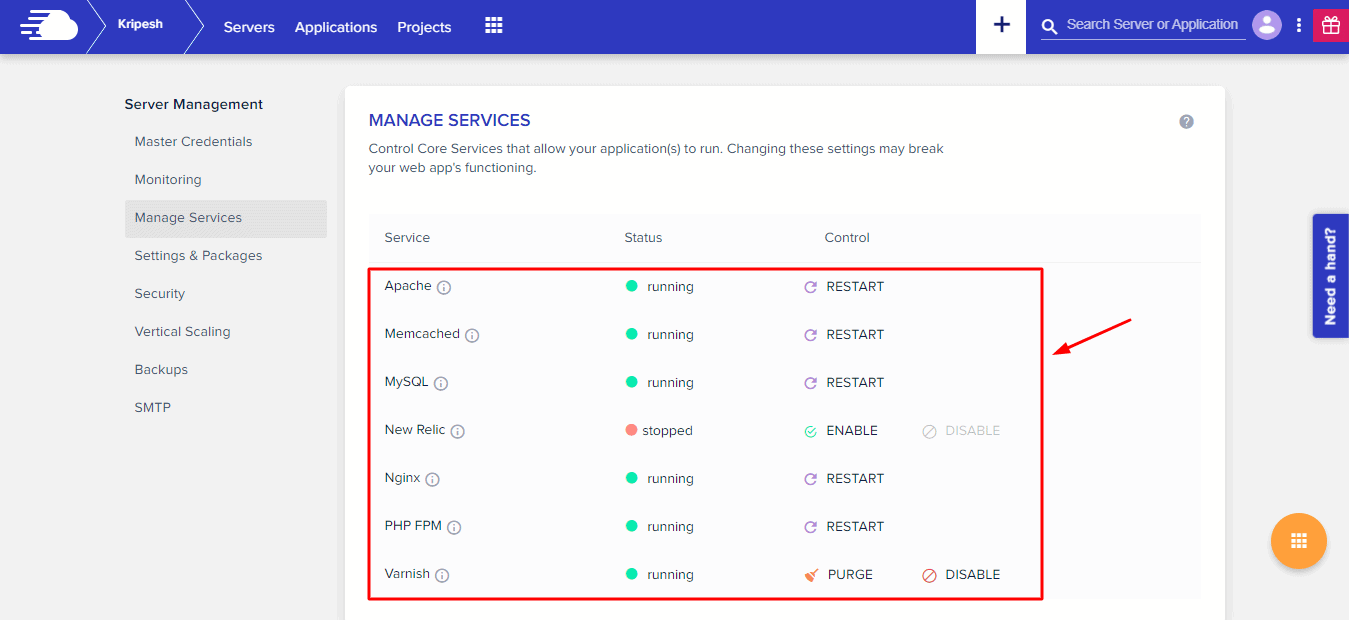Screen dimensions: 1349x620
Task: Open the user profile avatar
Action: pyautogui.click(x=1267, y=25)
